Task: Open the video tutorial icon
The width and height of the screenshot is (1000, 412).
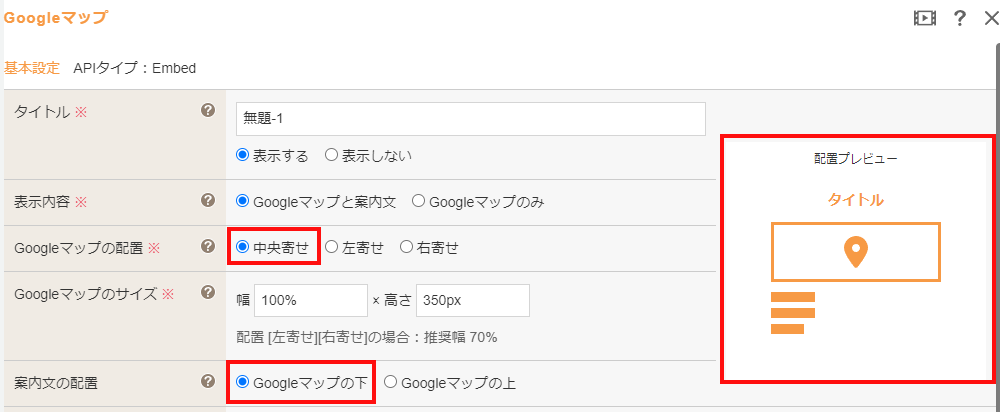Action: pos(924,18)
